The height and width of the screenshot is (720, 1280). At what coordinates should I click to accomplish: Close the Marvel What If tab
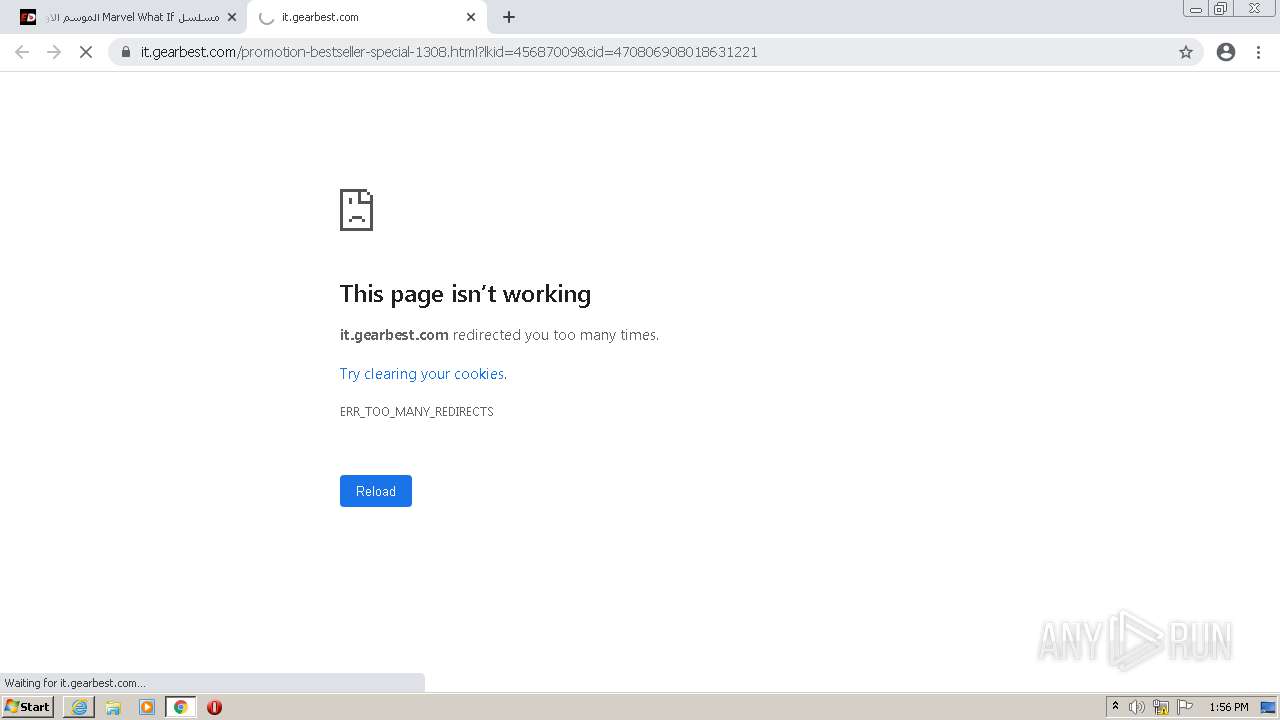pyautogui.click(x=232, y=17)
